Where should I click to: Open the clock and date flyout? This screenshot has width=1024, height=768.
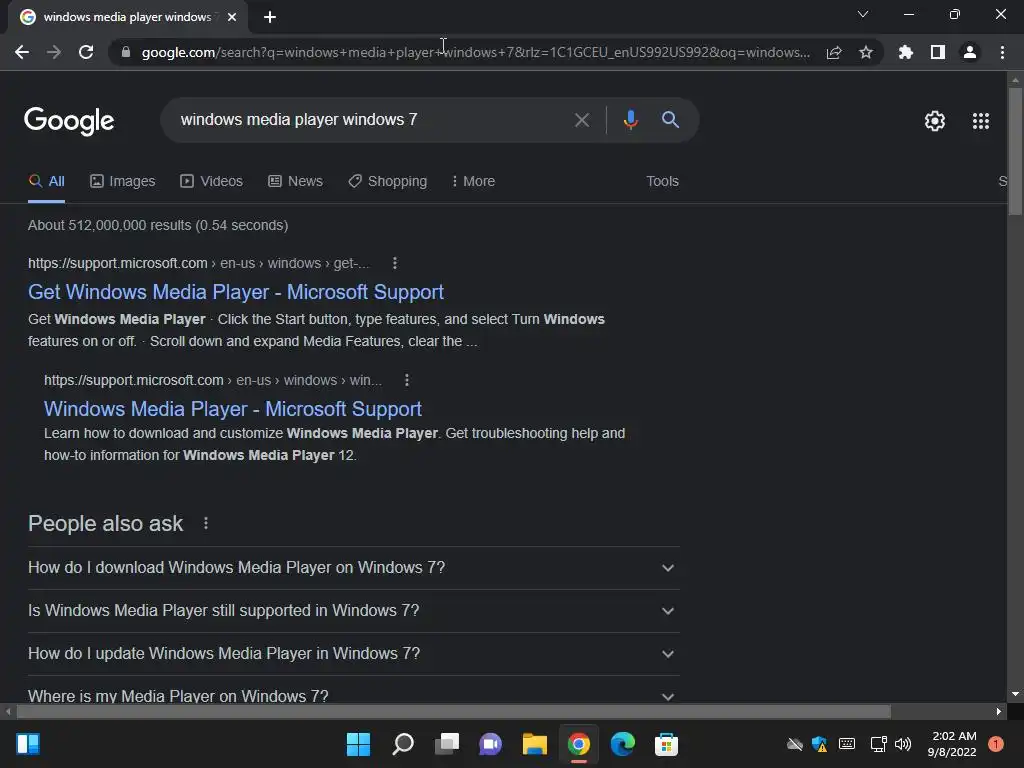click(x=952, y=744)
